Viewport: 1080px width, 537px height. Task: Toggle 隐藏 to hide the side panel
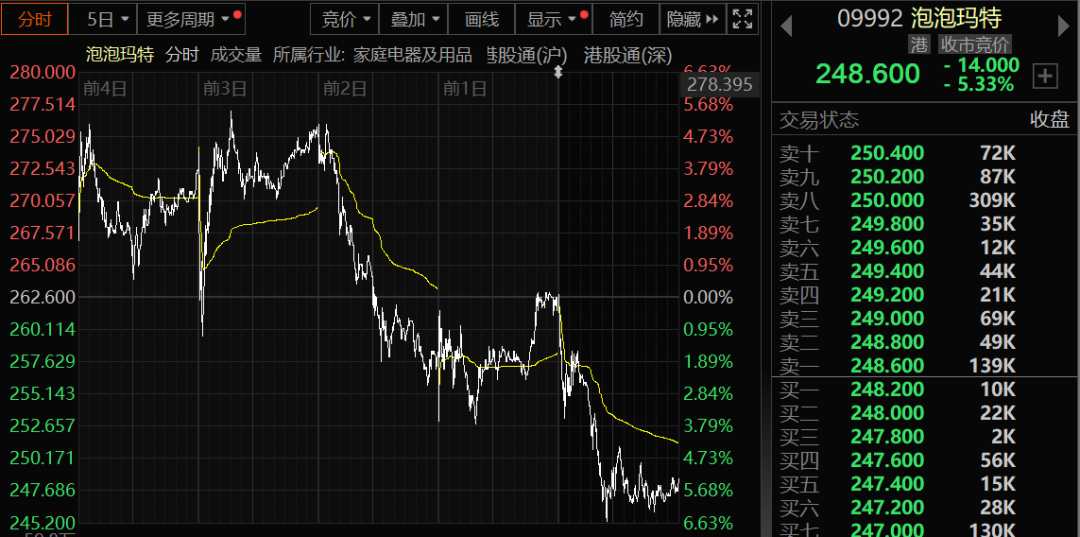(x=692, y=19)
